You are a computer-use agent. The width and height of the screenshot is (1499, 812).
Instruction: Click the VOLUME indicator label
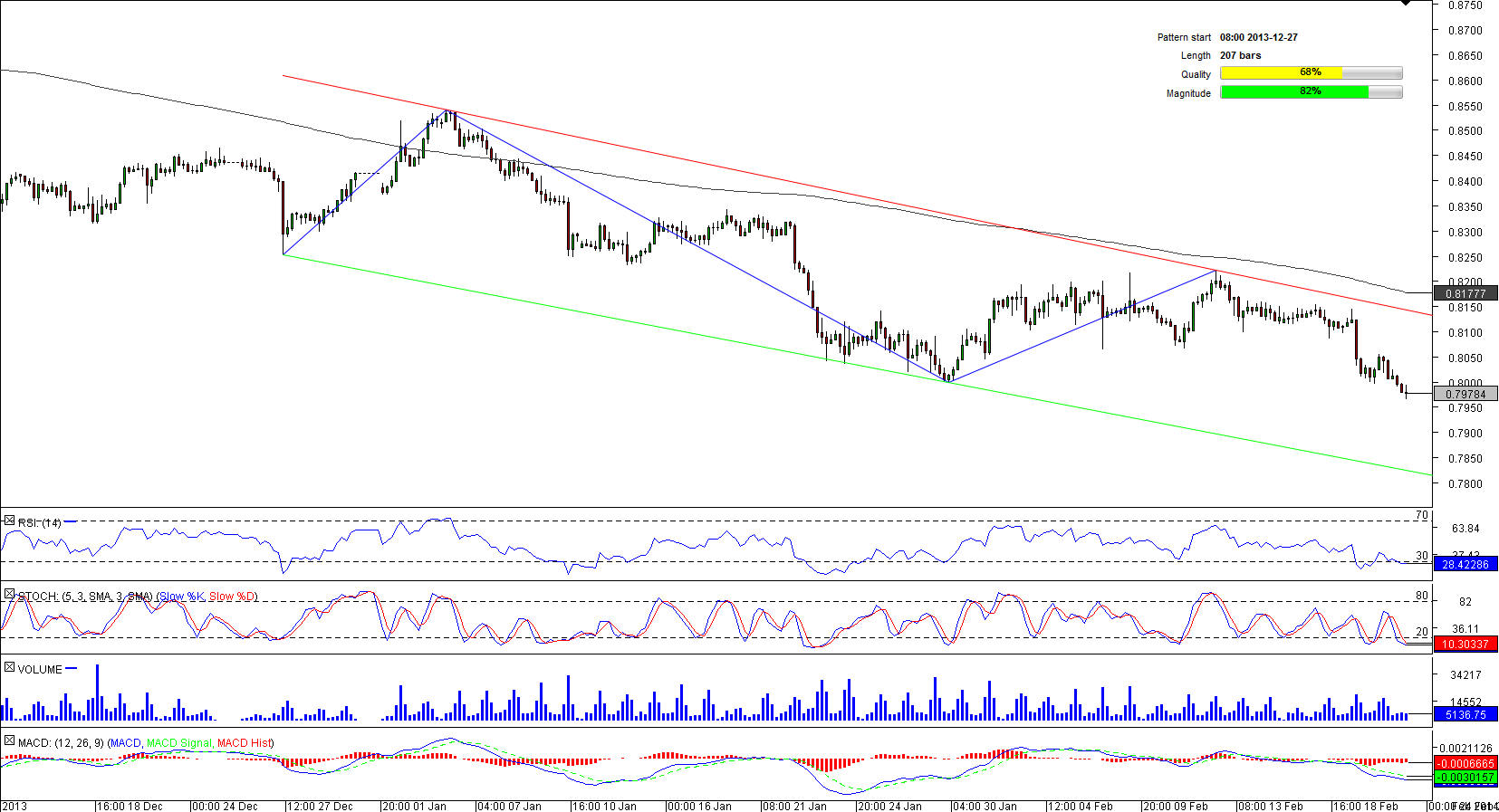40,670
